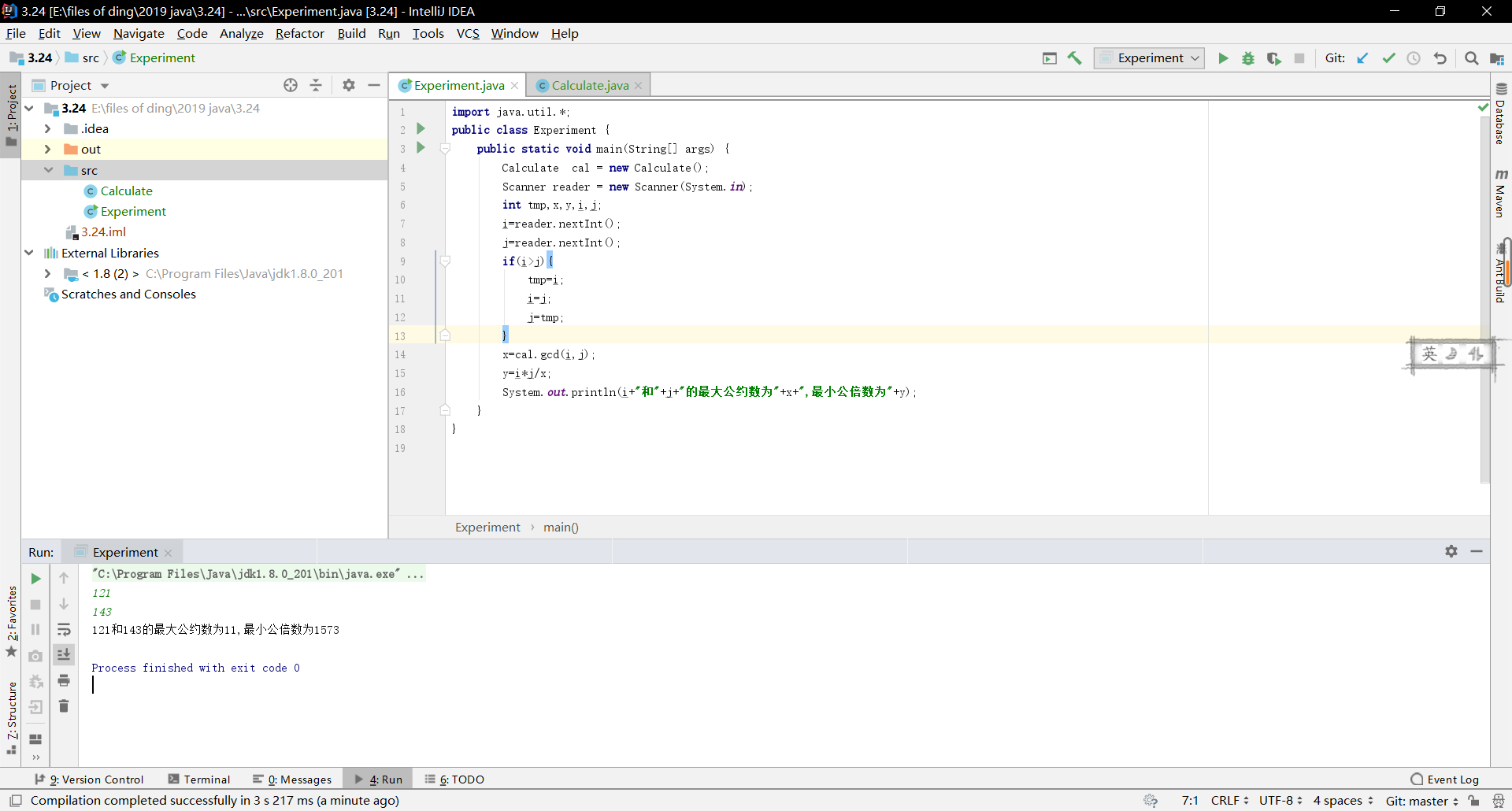Hide the Run tool window
1512x811 pixels.
[1477, 551]
